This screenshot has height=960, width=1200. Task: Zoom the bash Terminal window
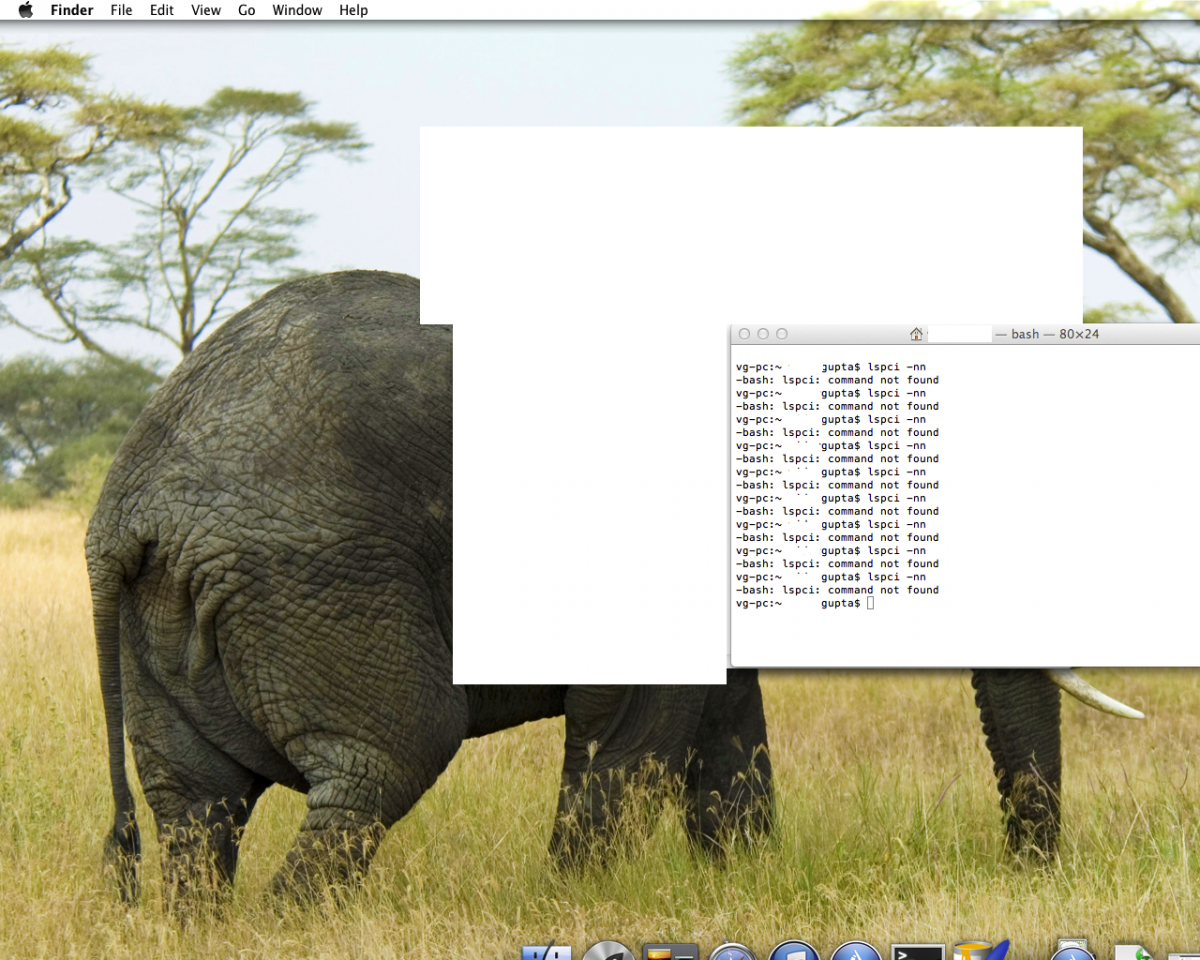[782, 334]
